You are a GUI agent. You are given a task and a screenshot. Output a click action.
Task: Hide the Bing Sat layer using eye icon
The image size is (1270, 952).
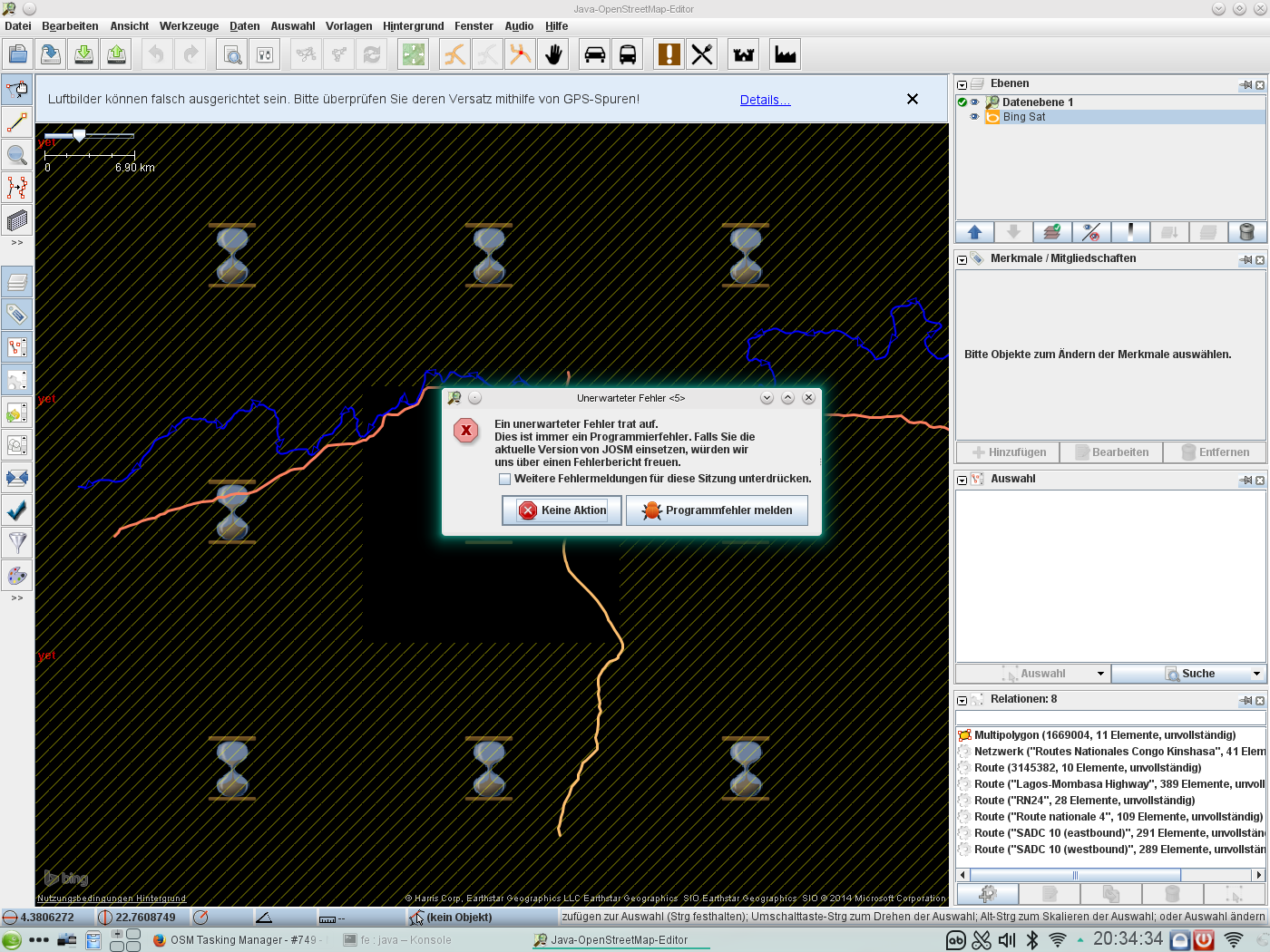pyautogui.click(x=975, y=117)
